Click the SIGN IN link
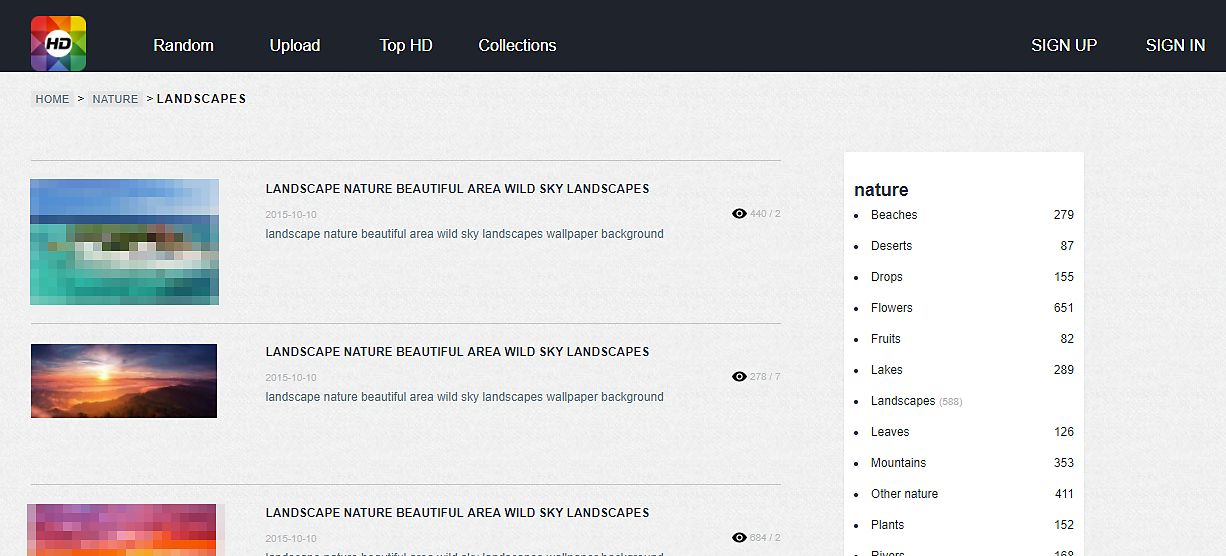Screen dimensions: 1226x556 coord(1175,45)
